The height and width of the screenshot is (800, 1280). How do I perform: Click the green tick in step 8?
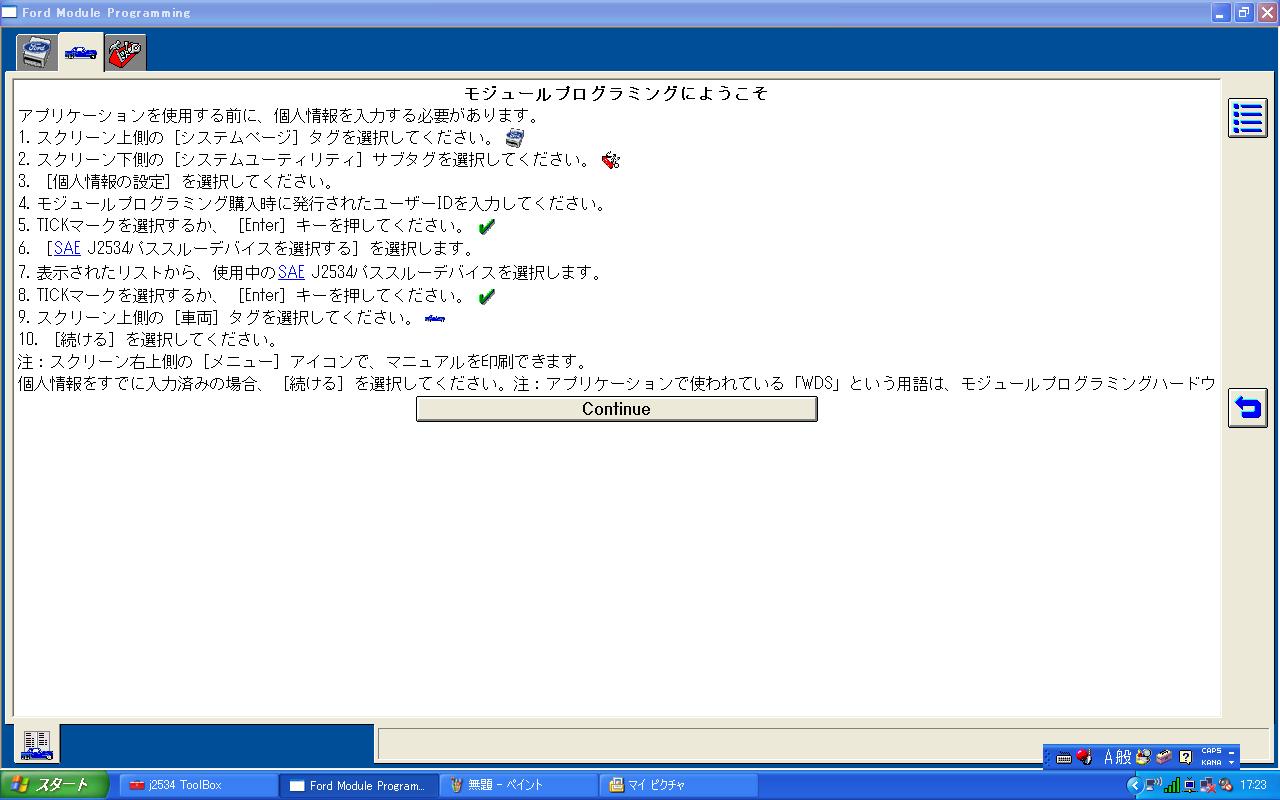[x=487, y=297]
